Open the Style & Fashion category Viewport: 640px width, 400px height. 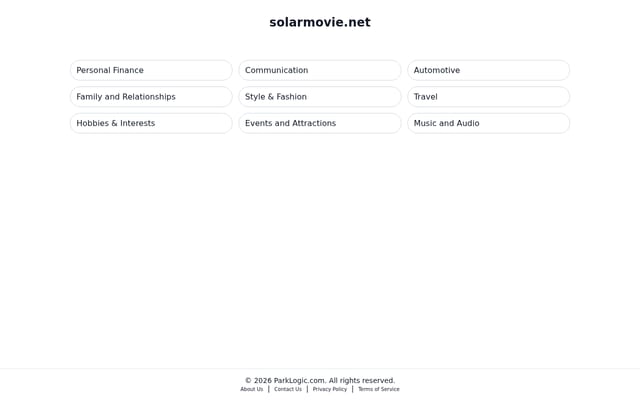coord(320,97)
